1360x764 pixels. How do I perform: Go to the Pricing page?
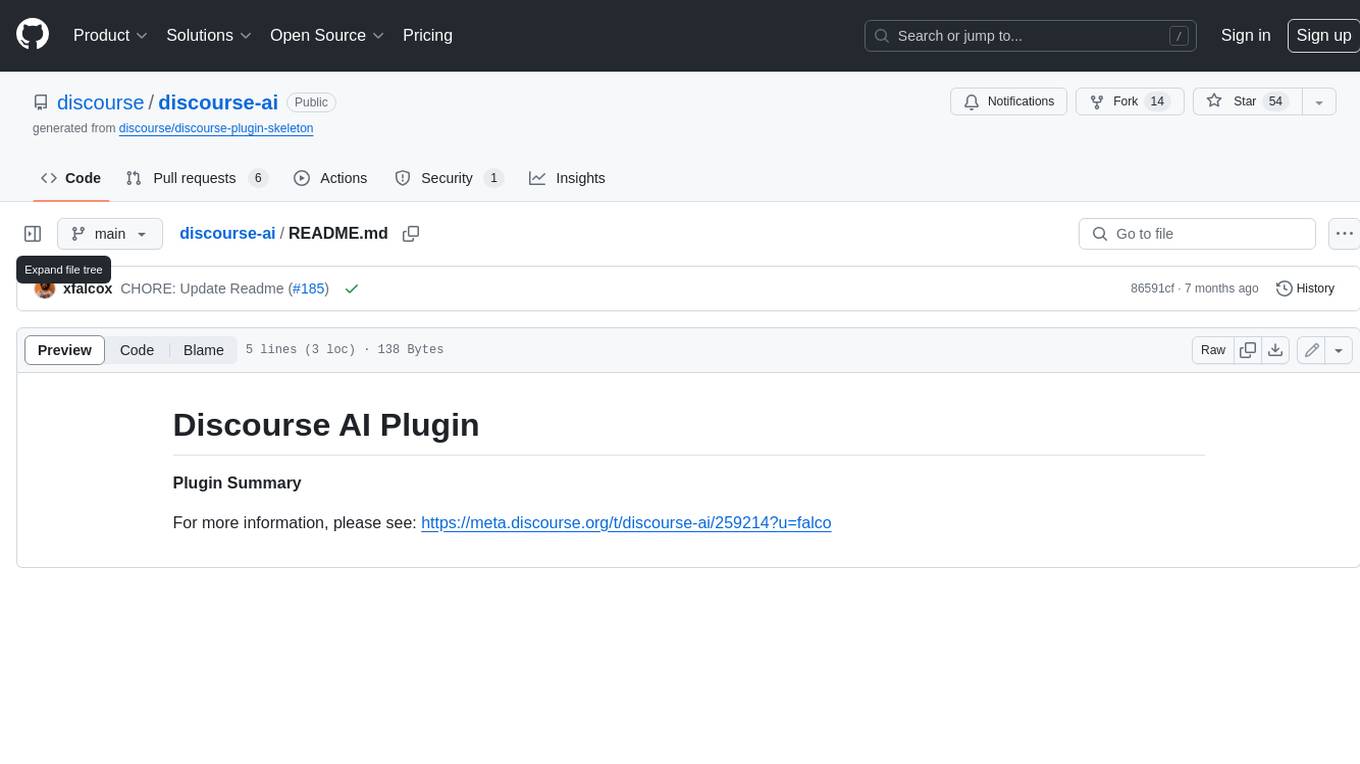[427, 35]
